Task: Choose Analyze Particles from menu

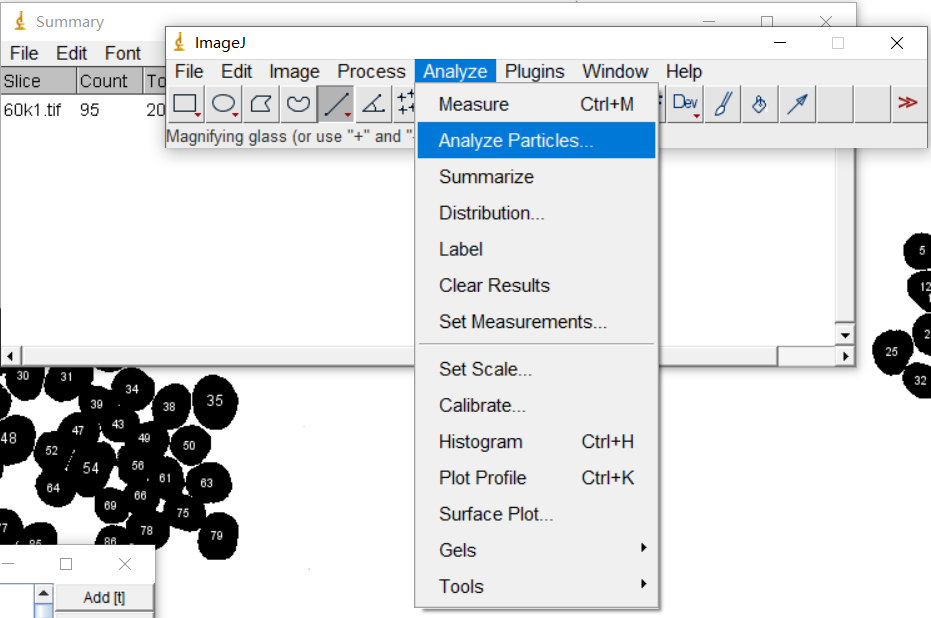Action: click(516, 141)
